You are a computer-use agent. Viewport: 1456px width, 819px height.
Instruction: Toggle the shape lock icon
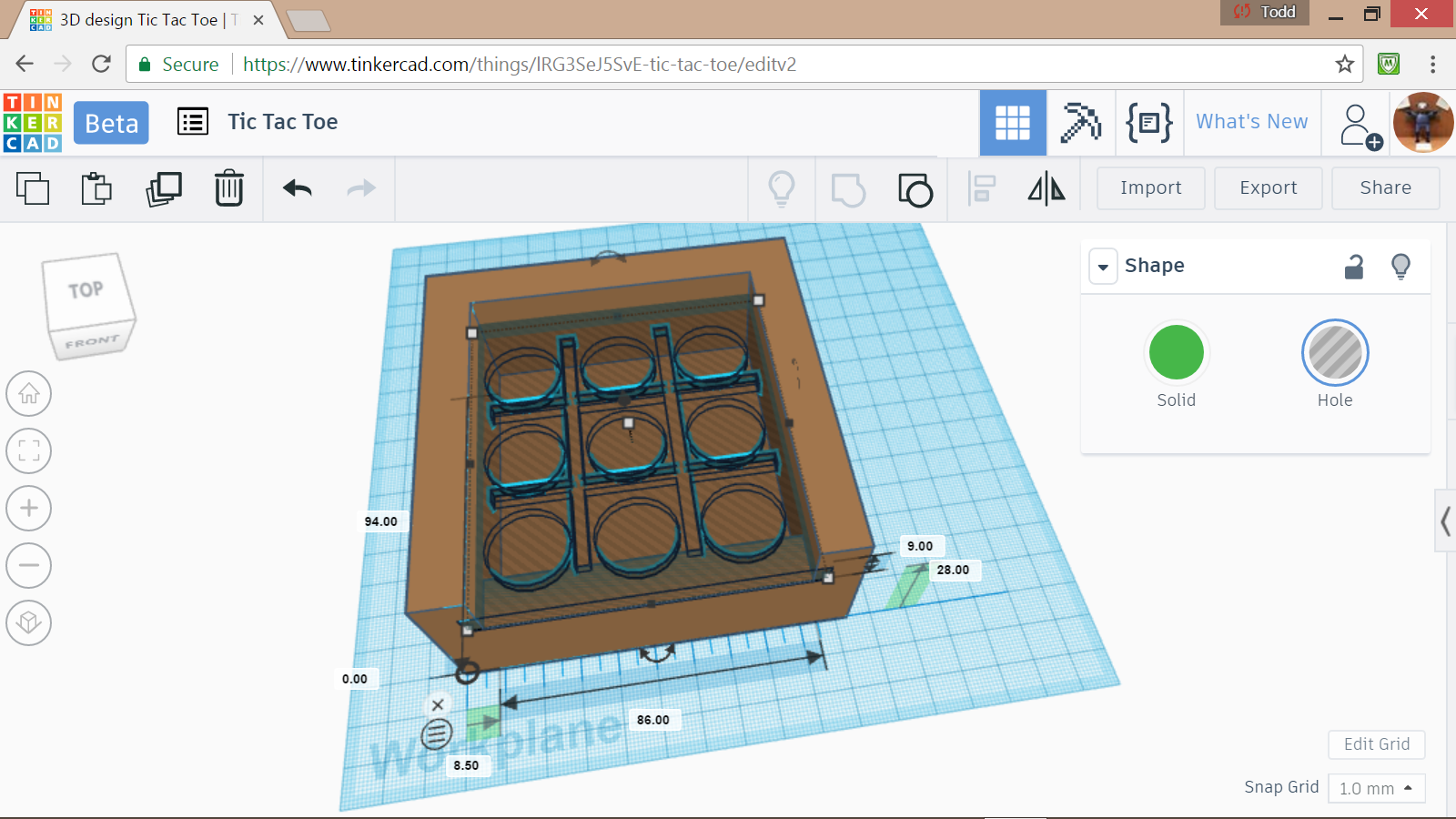pos(1354,266)
